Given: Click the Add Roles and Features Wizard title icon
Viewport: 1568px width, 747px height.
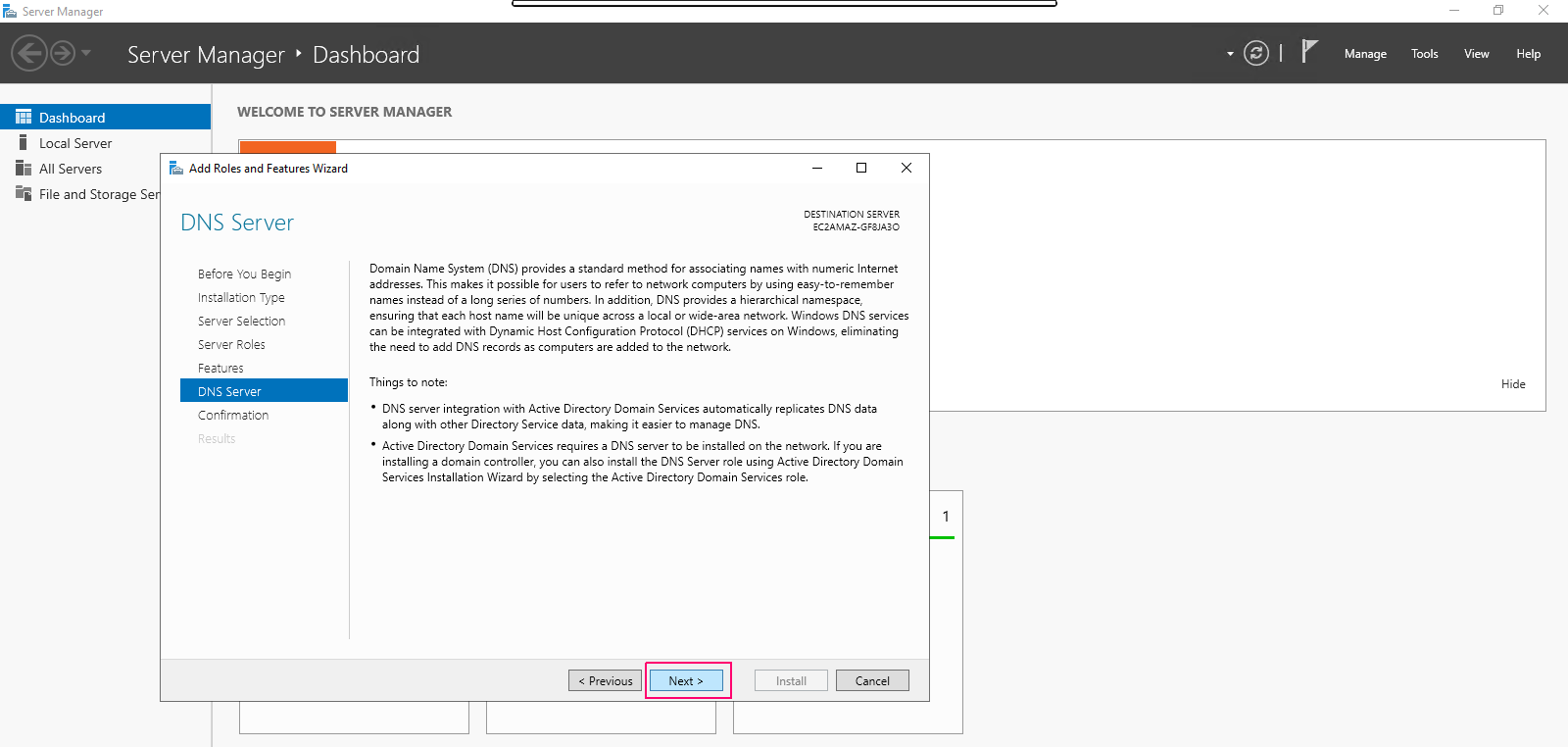Looking at the screenshot, I should pyautogui.click(x=176, y=168).
